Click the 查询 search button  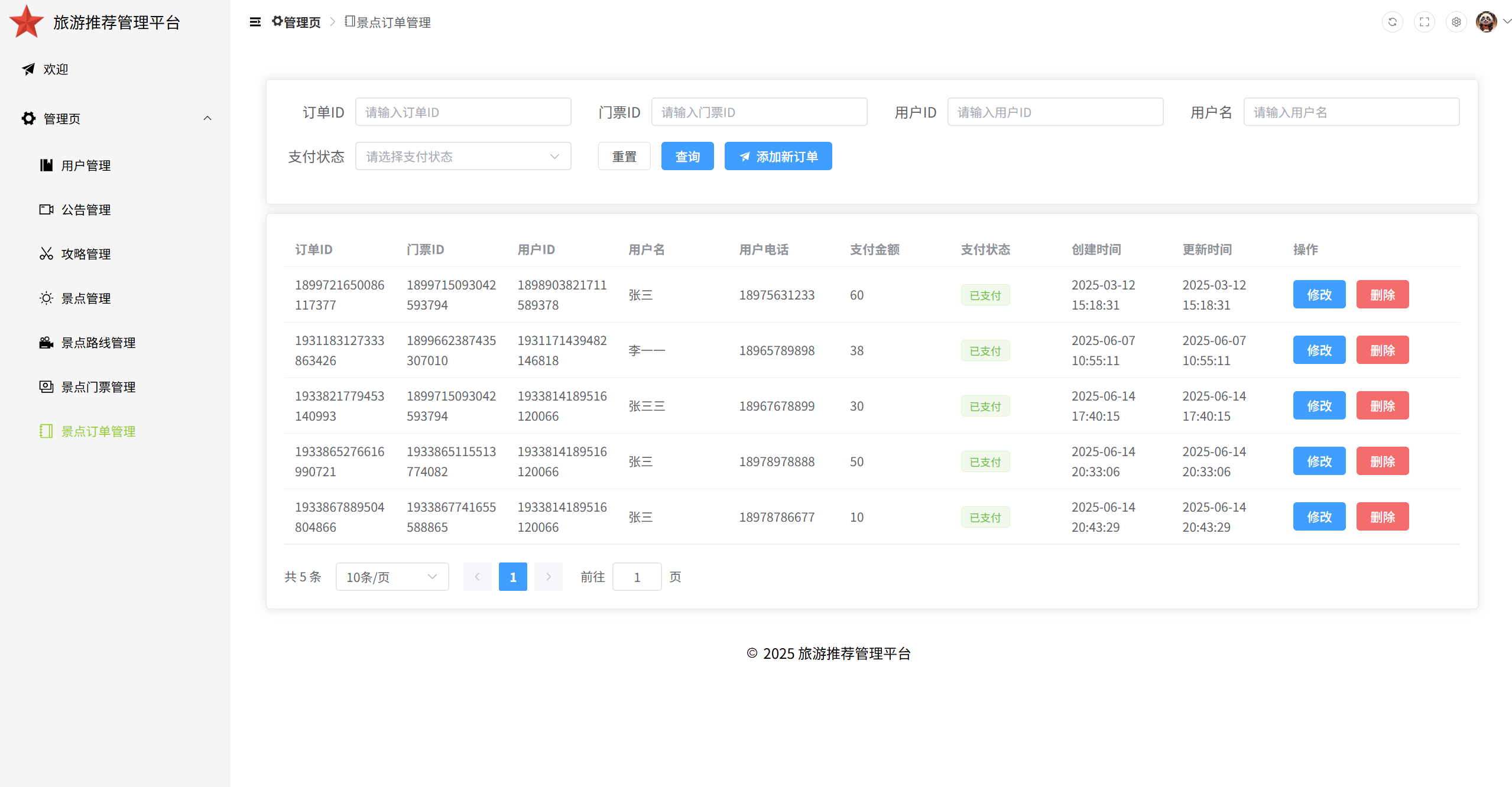coord(687,156)
